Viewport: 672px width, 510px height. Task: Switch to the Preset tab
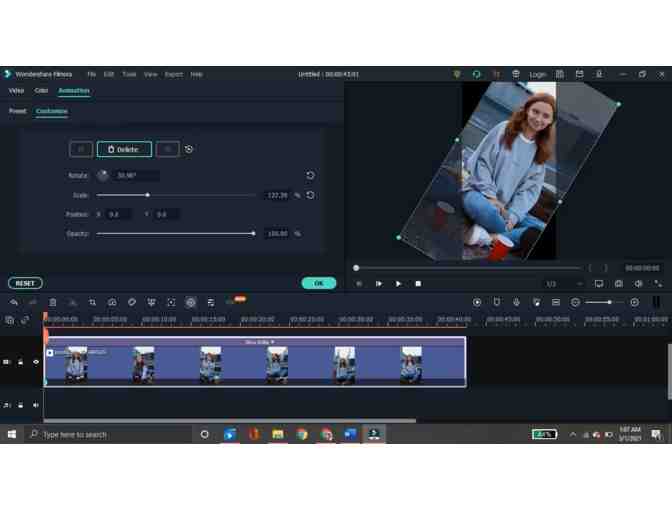pos(18,111)
